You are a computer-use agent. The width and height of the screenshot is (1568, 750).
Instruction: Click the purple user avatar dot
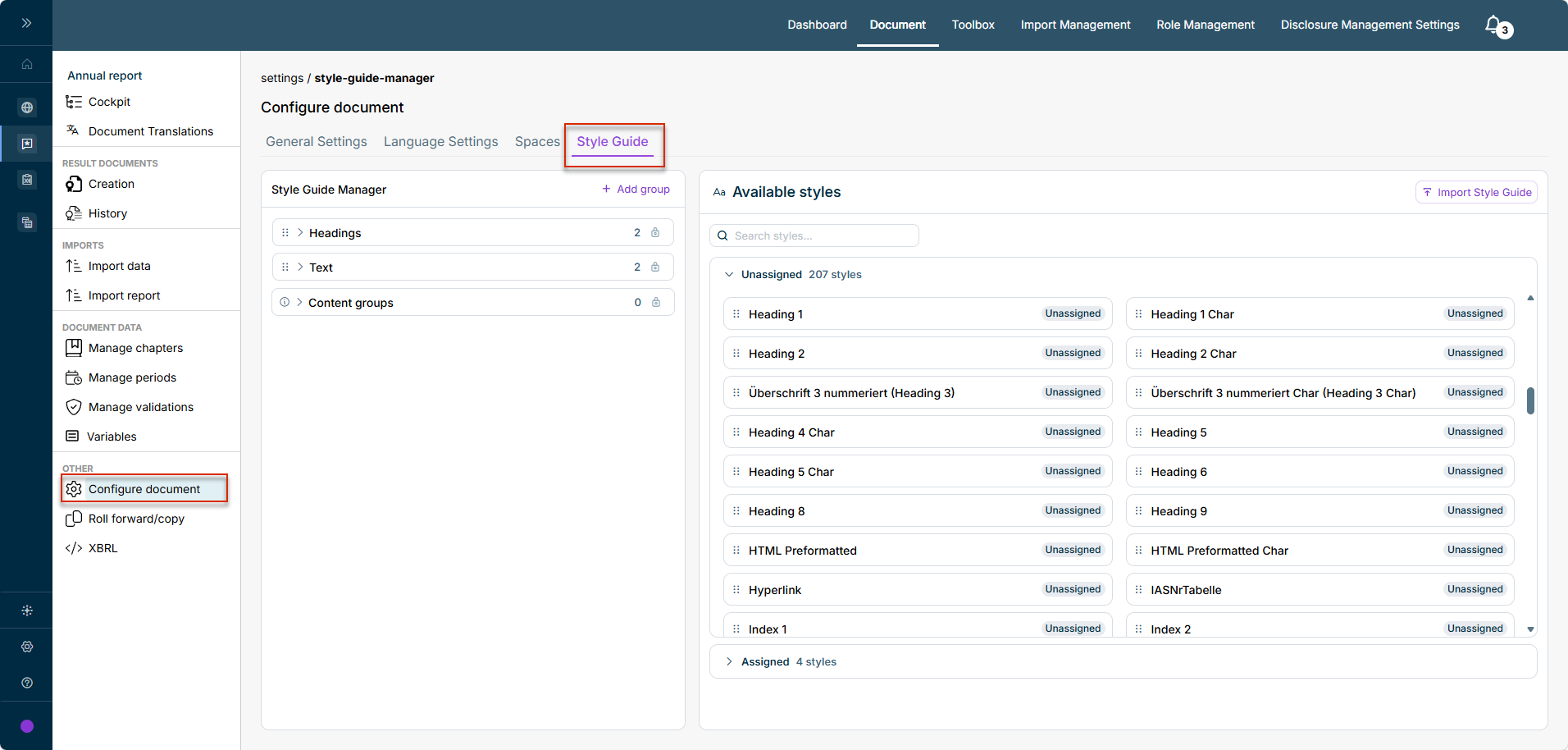(27, 726)
